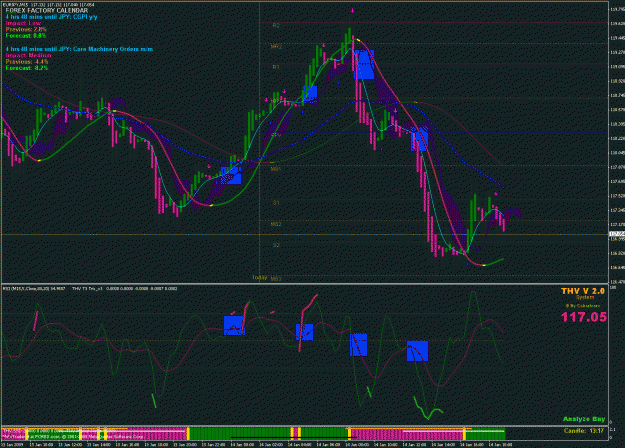Click the Candle: 13:17 timer
Viewport: 625px width, 448px height.
tap(584, 431)
